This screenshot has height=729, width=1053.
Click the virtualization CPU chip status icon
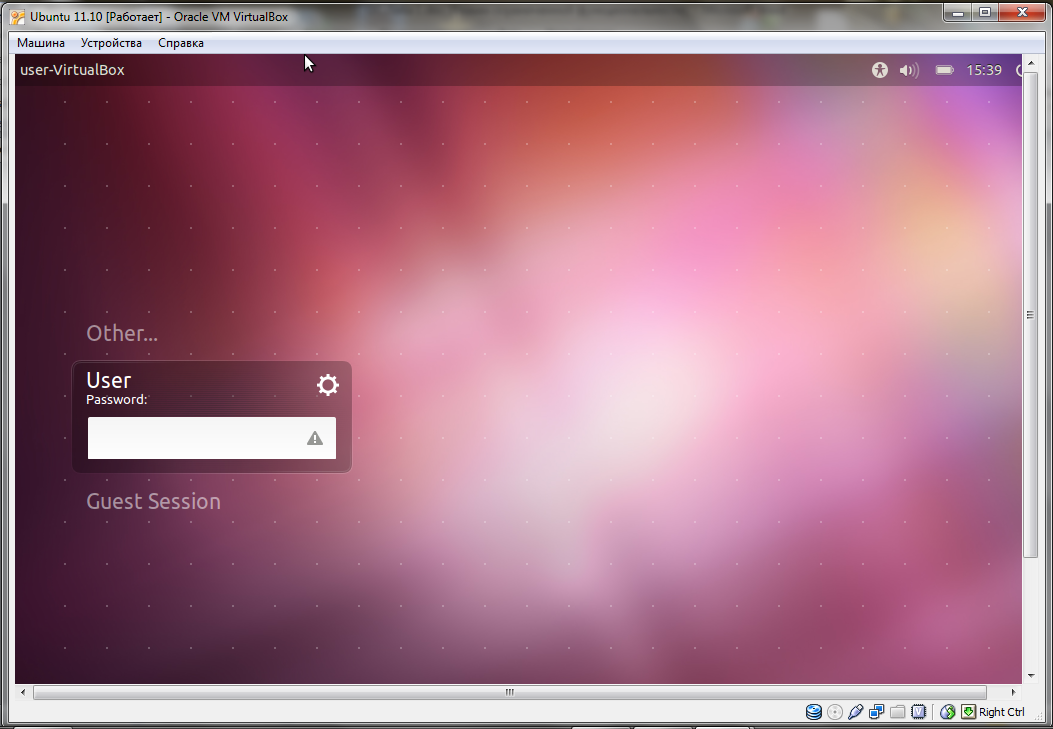[918, 712]
